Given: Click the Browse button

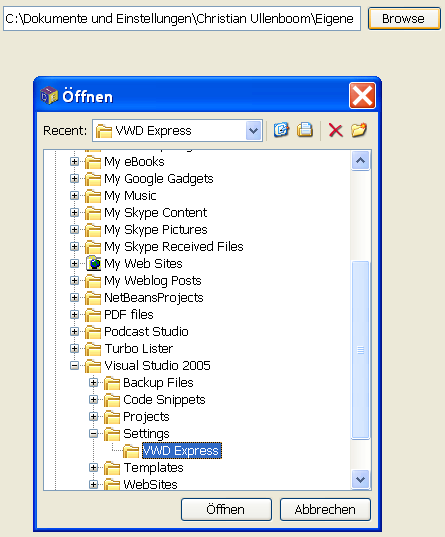Looking at the screenshot, I should click(404, 18).
